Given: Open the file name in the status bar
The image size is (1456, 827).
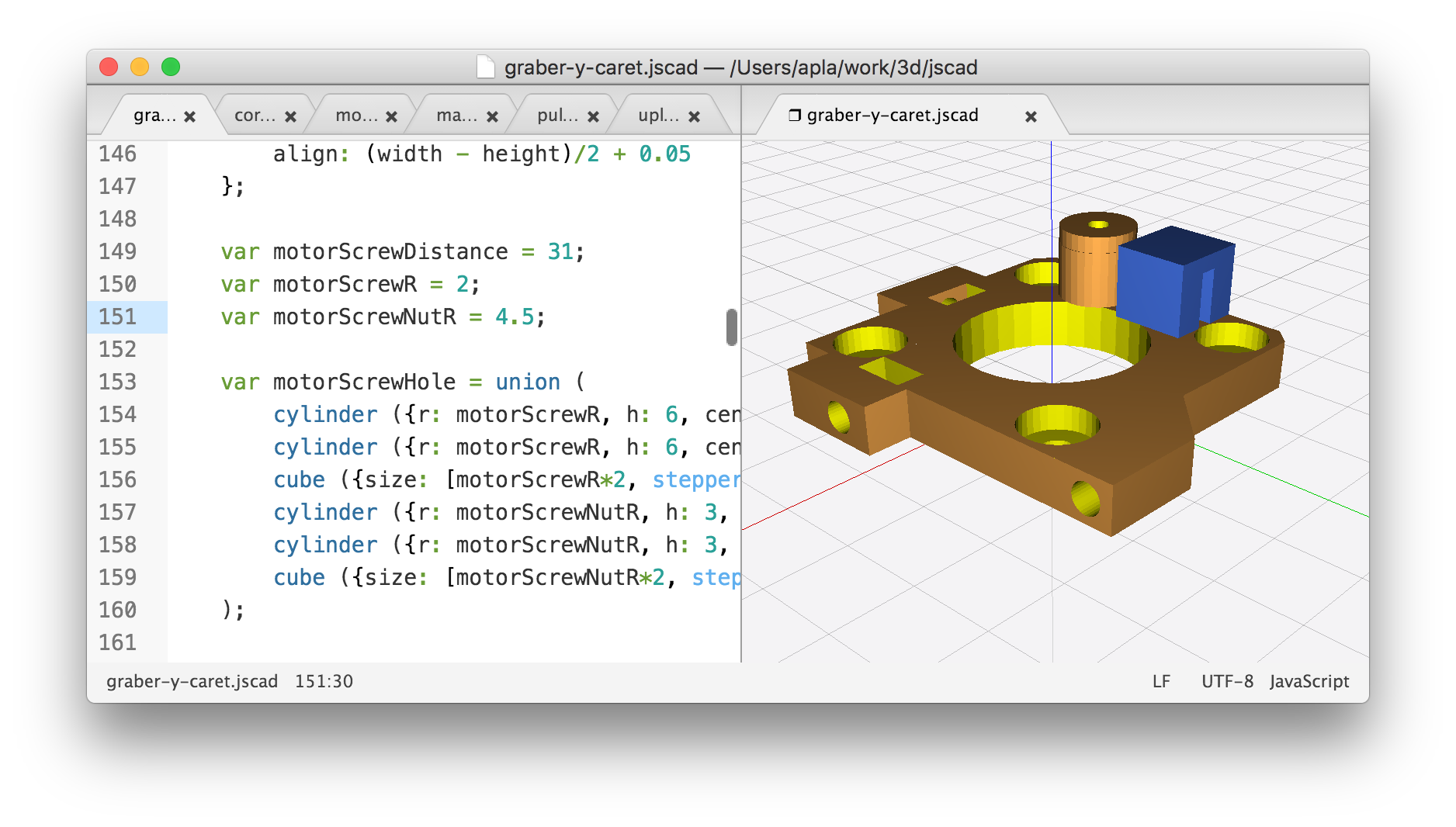Looking at the screenshot, I should coord(192,681).
